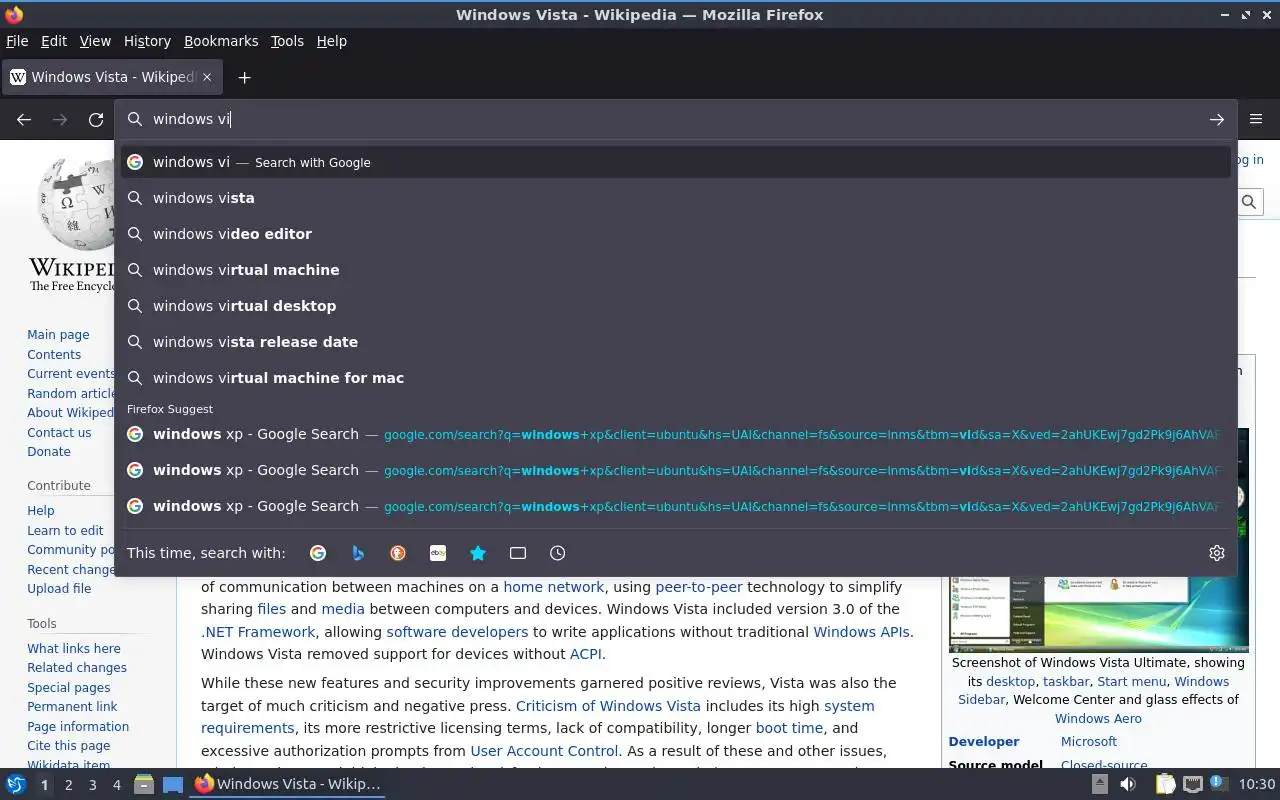
Task: Click the Back navigation arrow
Action: coord(24,119)
